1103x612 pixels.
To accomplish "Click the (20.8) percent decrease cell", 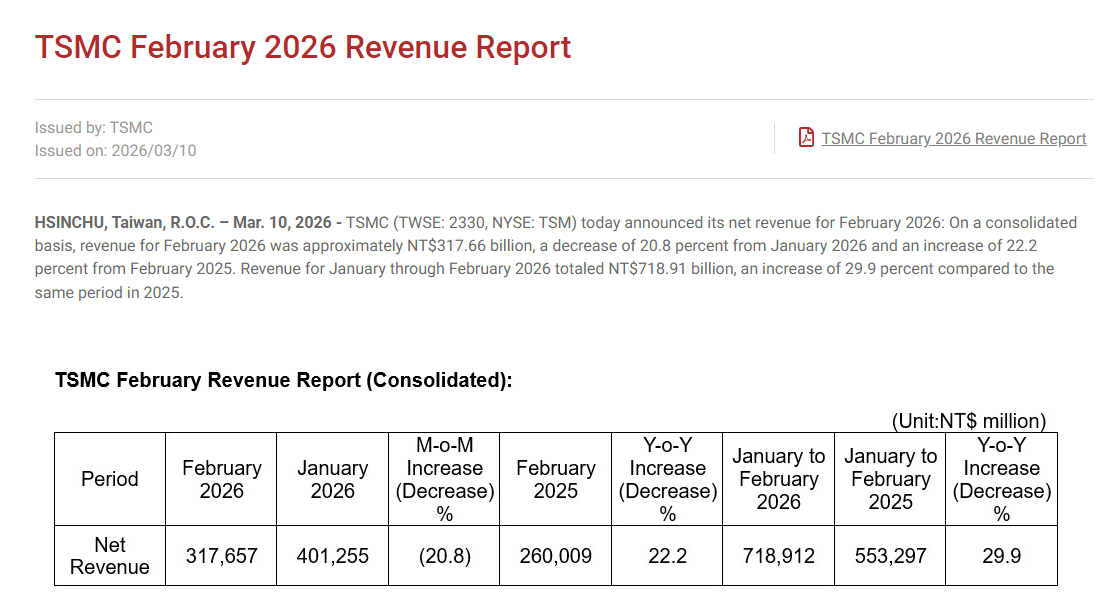I will (x=444, y=556).
